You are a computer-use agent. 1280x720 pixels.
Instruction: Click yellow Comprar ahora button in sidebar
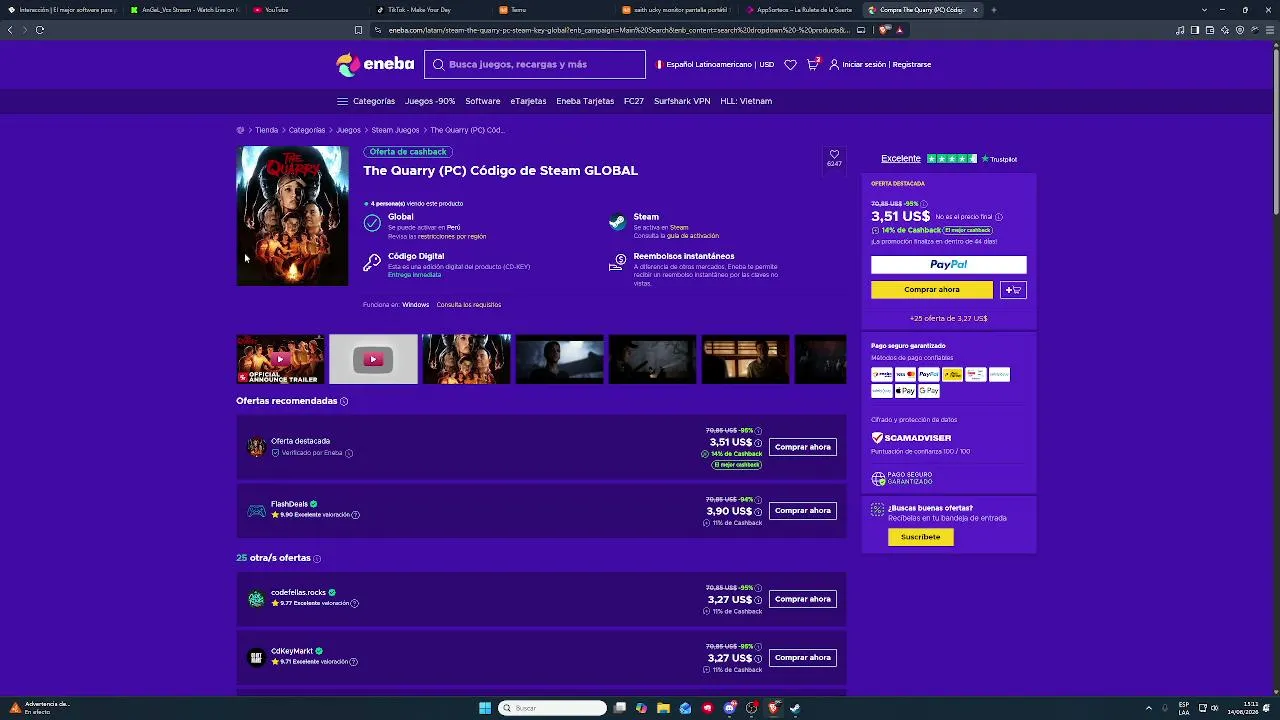point(932,290)
